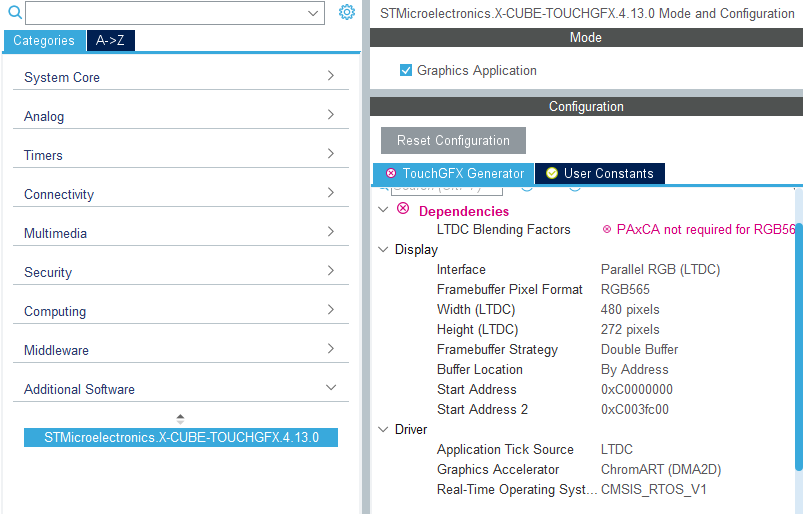Click the Framebuffer Strategy value Double Buffer
Viewport: 803px width, 514px height.
[x=640, y=349]
